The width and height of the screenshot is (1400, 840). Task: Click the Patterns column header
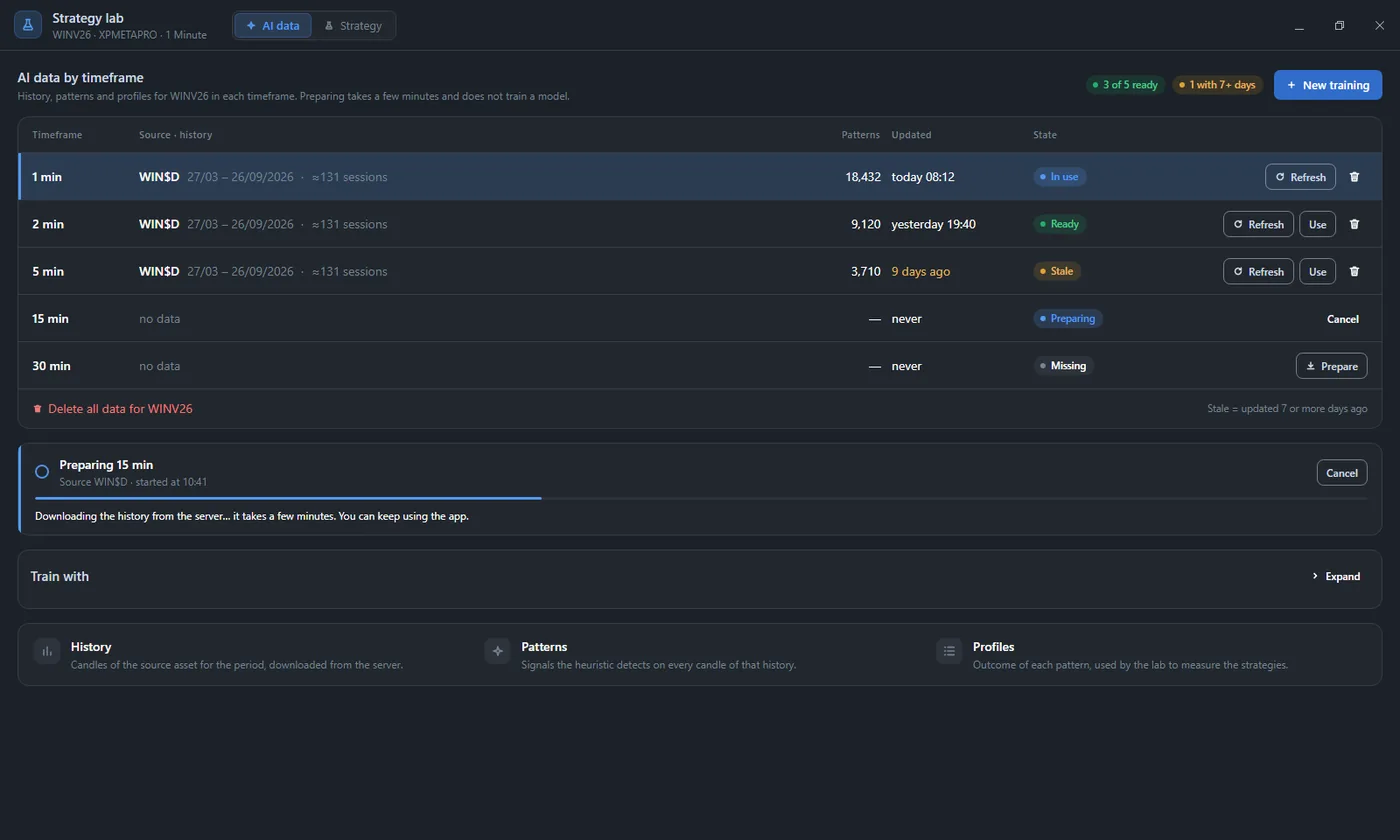[x=861, y=135]
